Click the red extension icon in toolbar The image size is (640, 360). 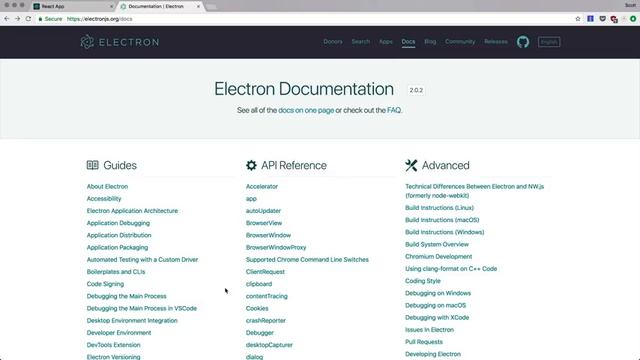tap(614, 19)
